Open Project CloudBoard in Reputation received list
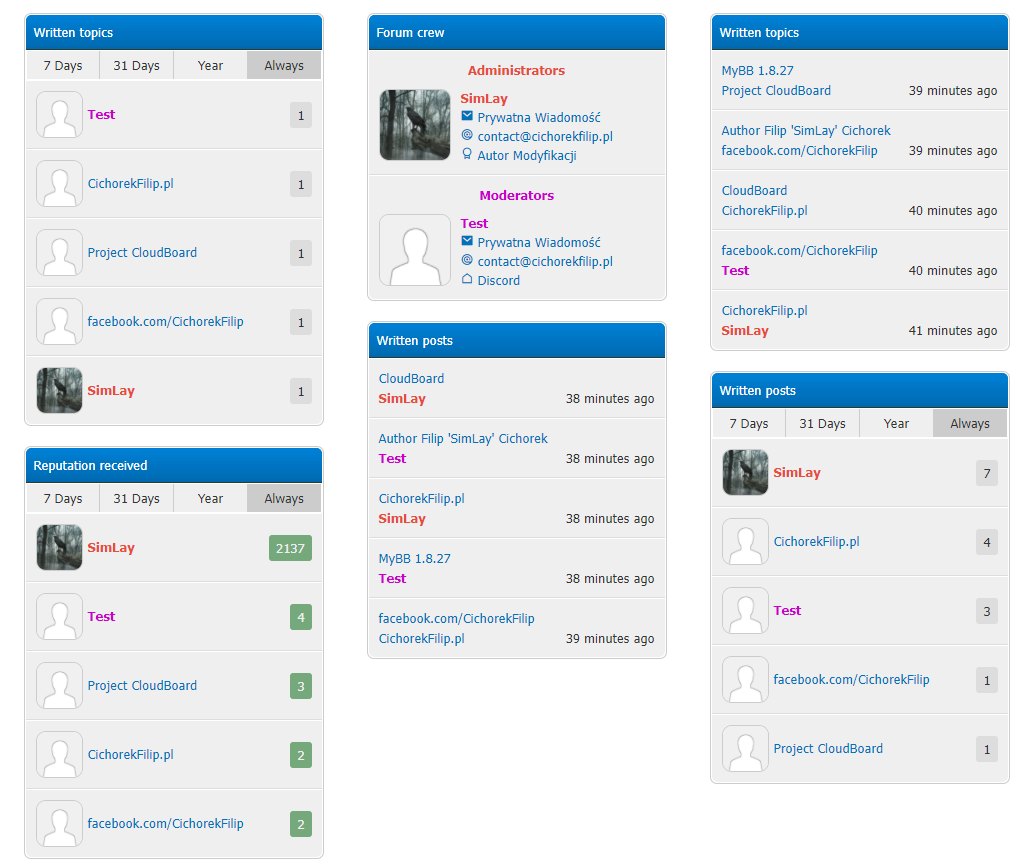 (142, 686)
